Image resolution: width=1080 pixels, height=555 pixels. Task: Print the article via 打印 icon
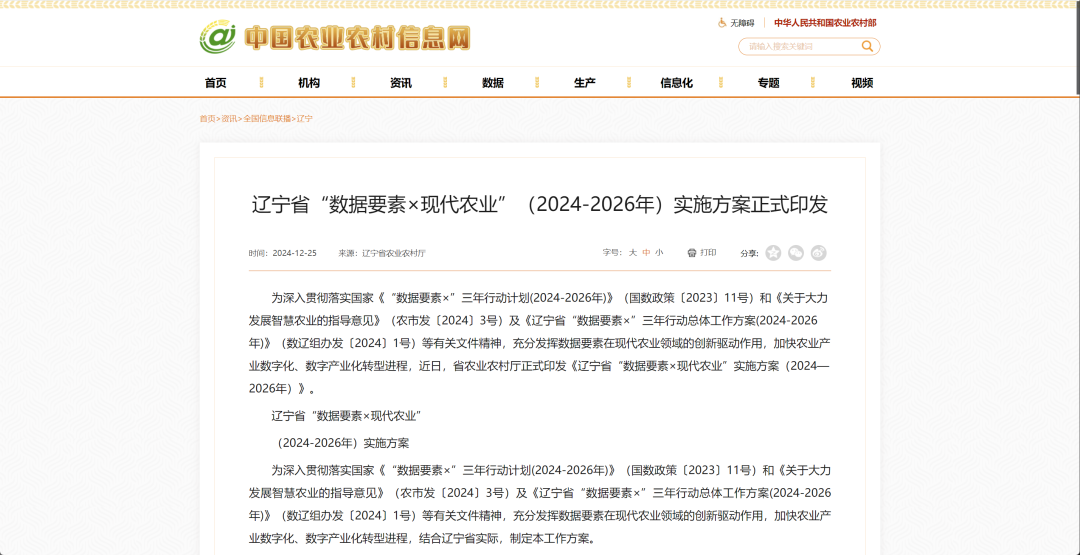(x=702, y=253)
